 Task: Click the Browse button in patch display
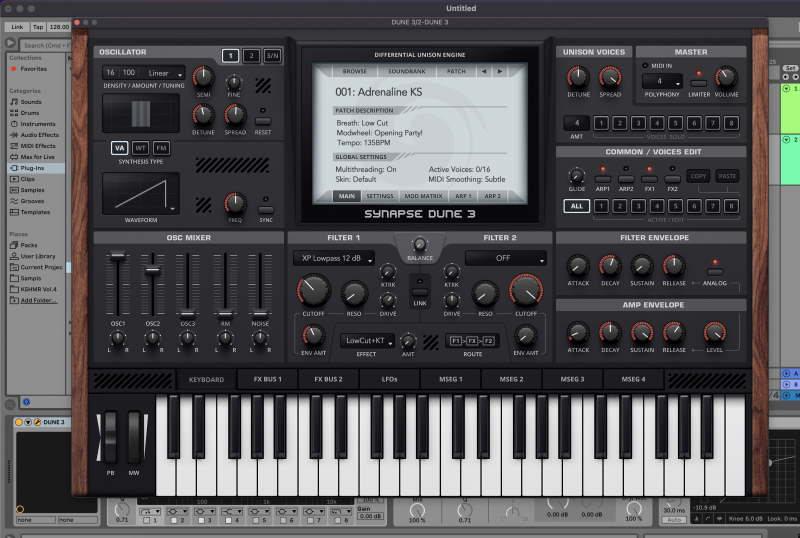tap(355, 72)
